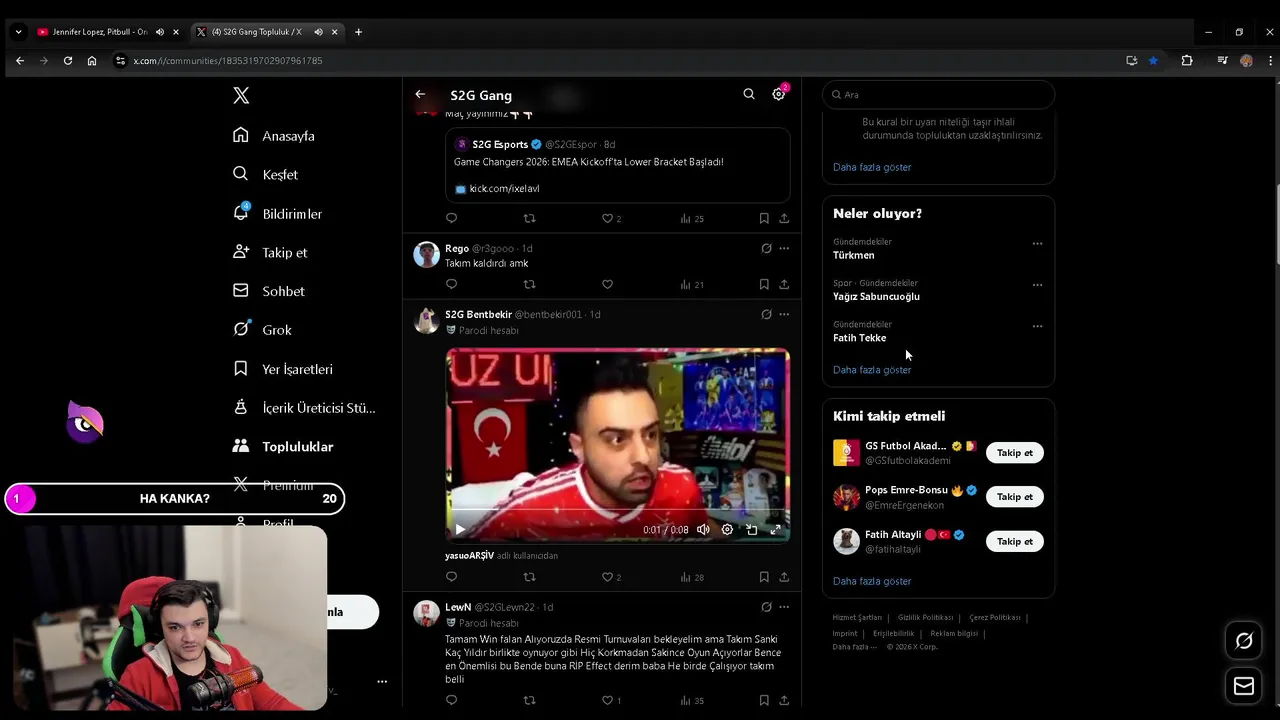The image size is (1280, 720).
Task: Open LewN's profile avatar
Action: 427,613
